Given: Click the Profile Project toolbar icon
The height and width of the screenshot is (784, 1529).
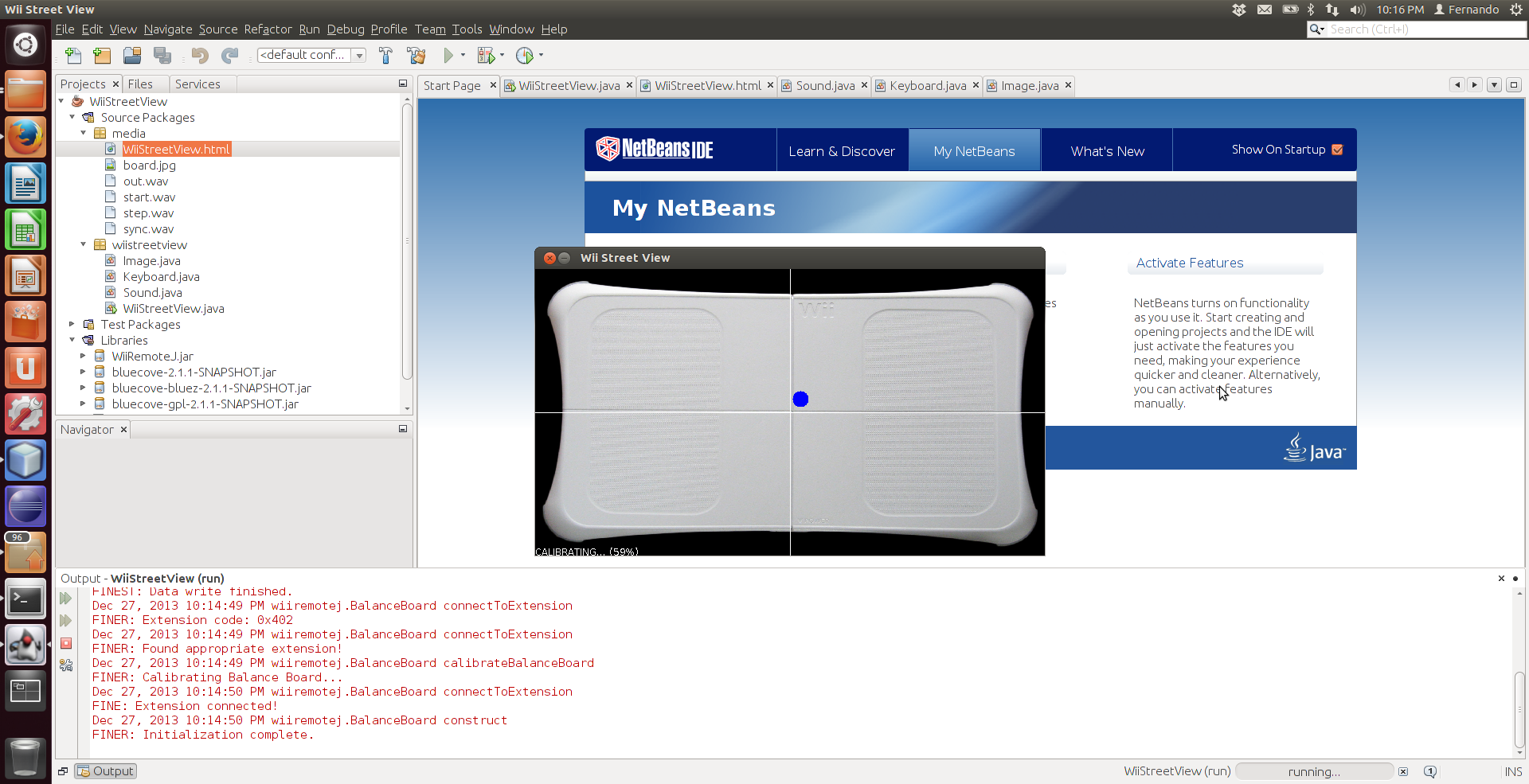Looking at the screenshot, I should 524,55.
